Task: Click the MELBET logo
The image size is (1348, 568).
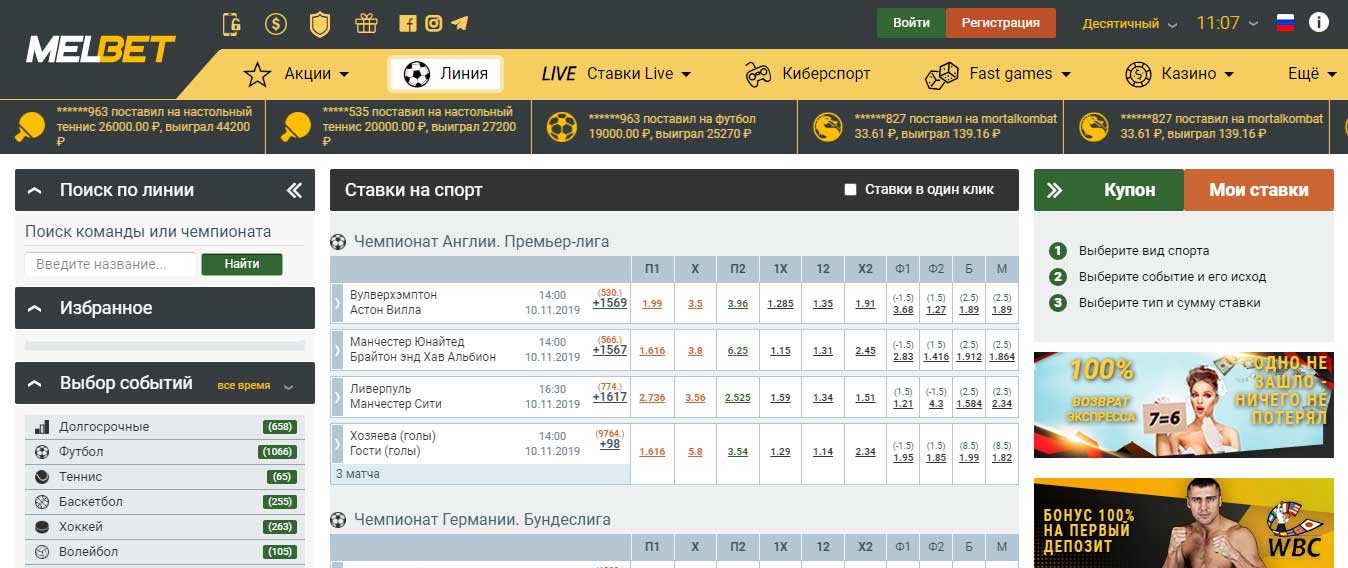Action: pos(100,49)
